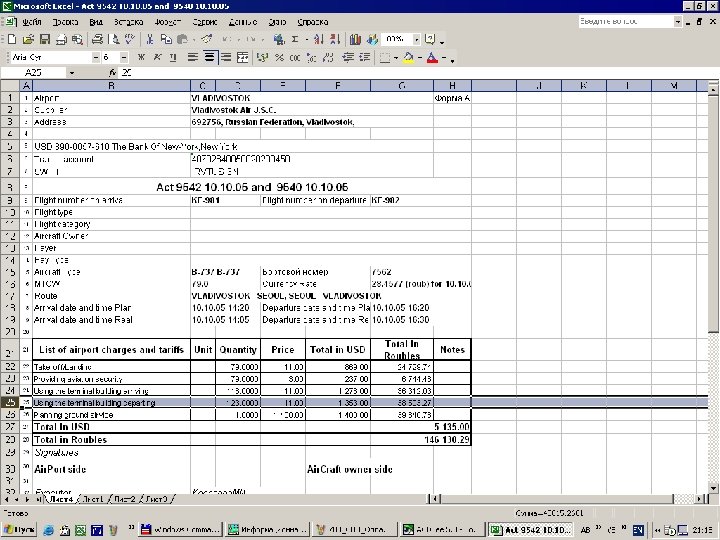720x540 pixels.
Task: Select row 27 header
Action: pos(10,427)
